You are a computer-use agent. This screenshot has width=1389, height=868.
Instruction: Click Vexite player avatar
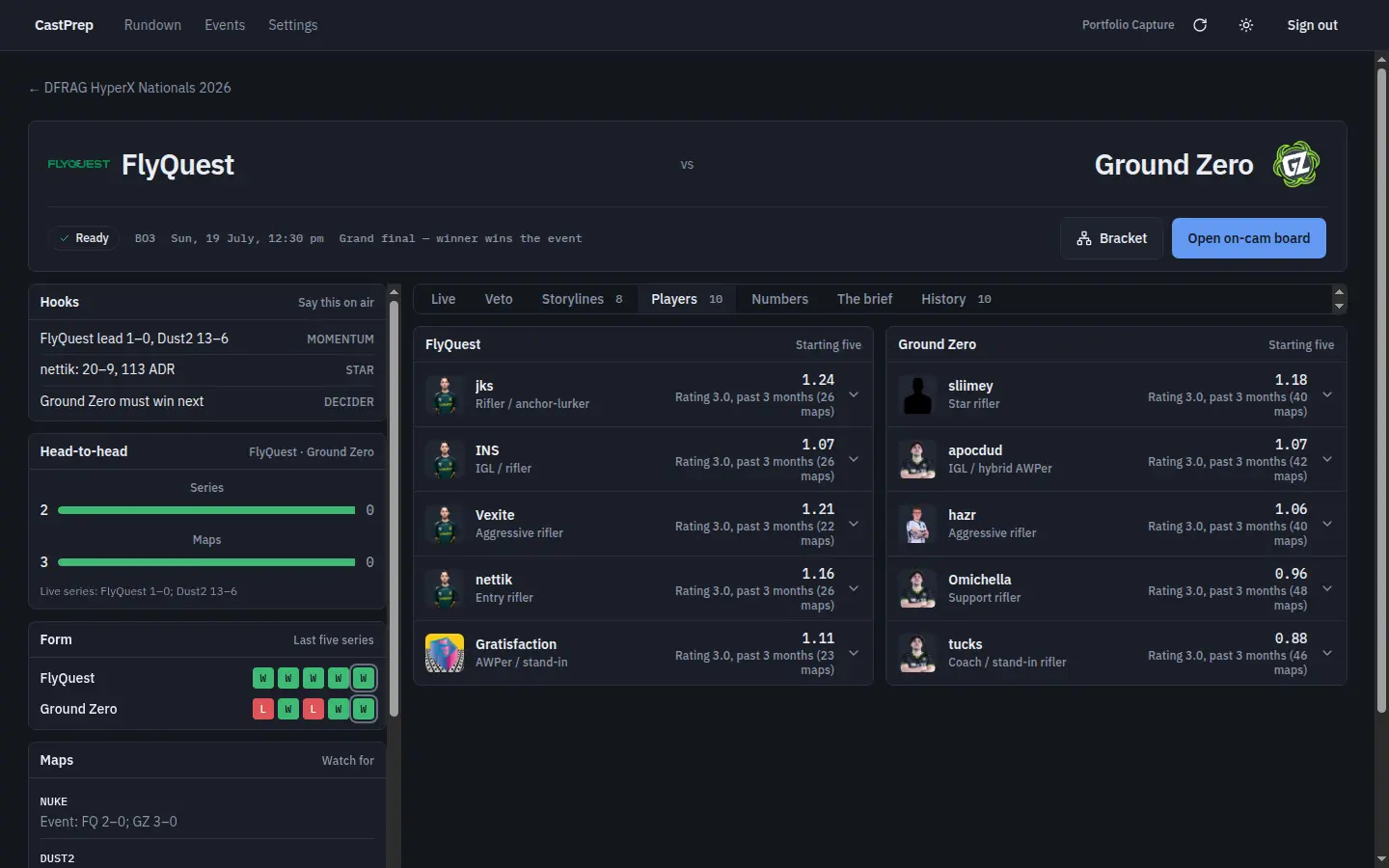coord(445,524)
